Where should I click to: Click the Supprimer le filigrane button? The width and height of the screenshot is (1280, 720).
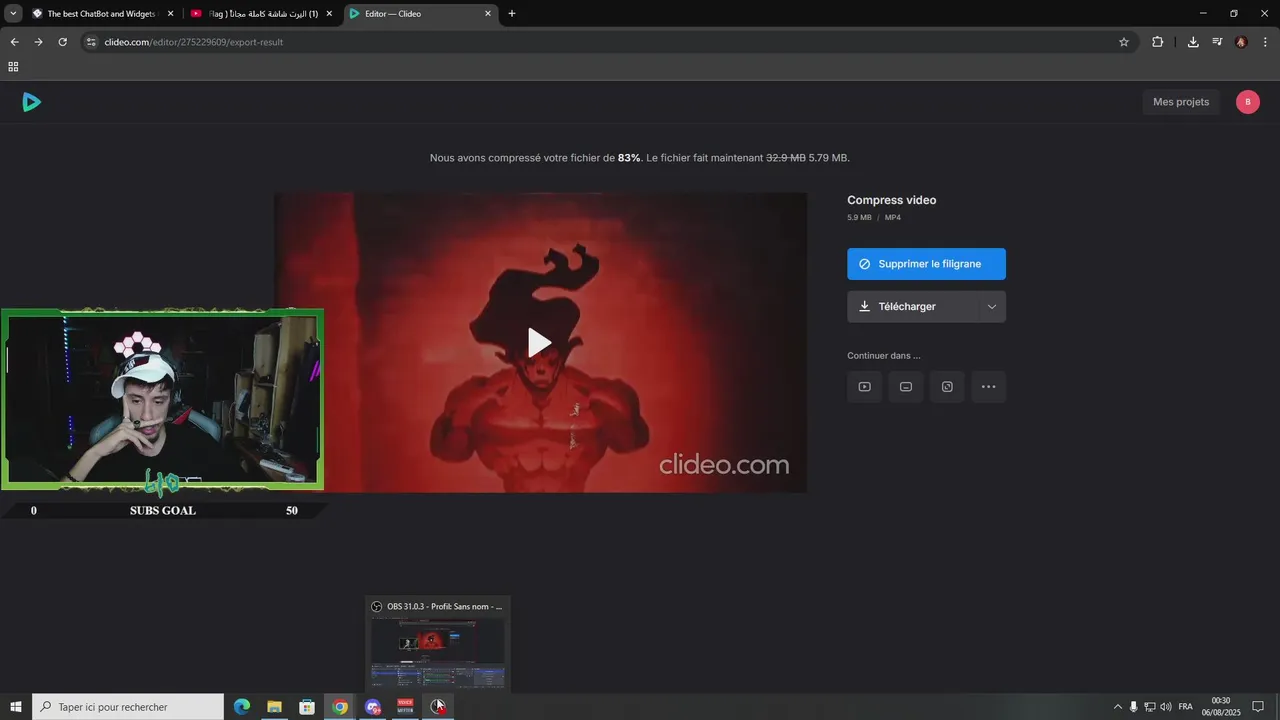pyautogui.click(x=926, y=264)
